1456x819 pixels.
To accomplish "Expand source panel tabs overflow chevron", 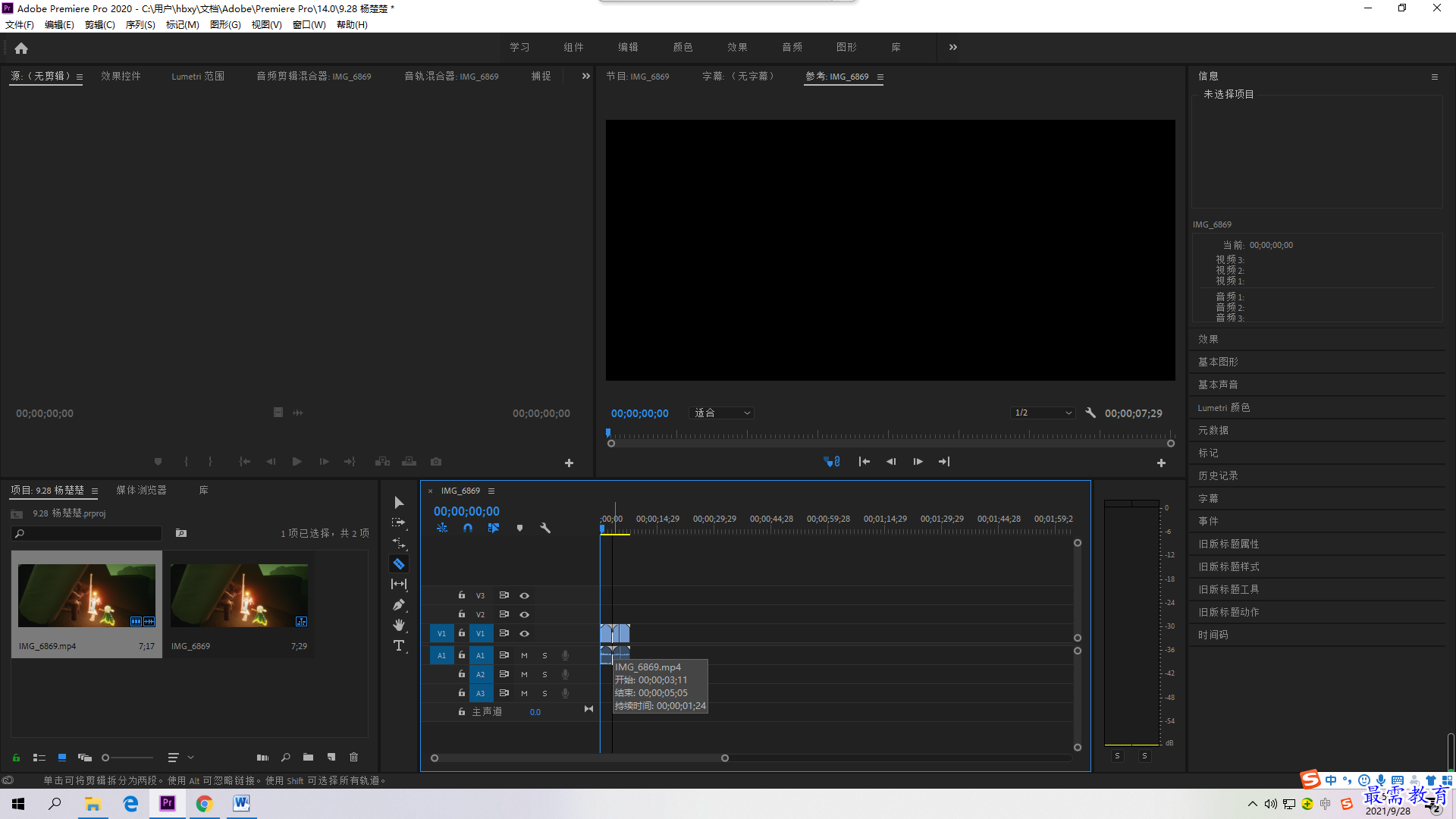I will [585, 76].
